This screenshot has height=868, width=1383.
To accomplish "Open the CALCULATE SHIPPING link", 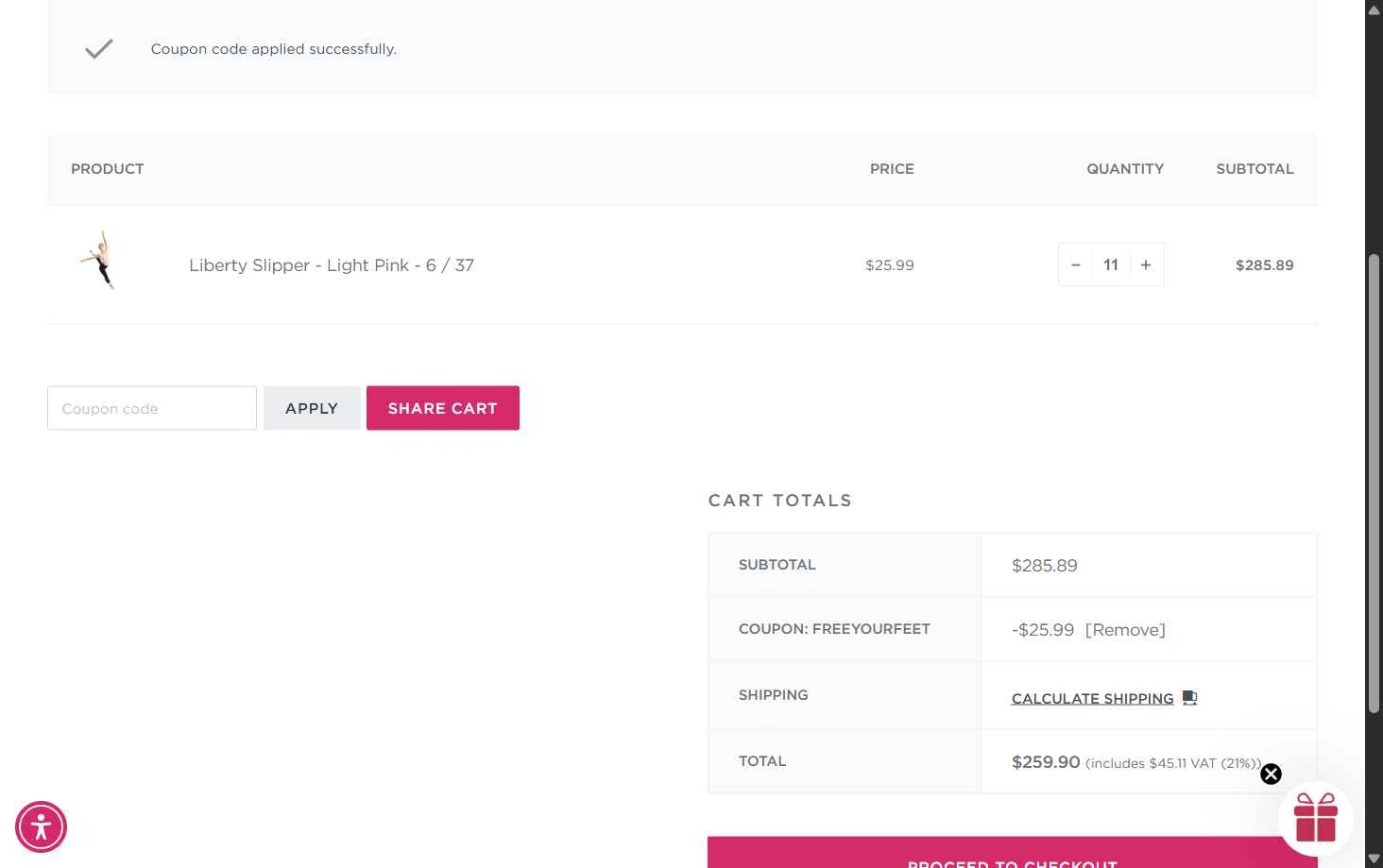I will click(1092, 699).
